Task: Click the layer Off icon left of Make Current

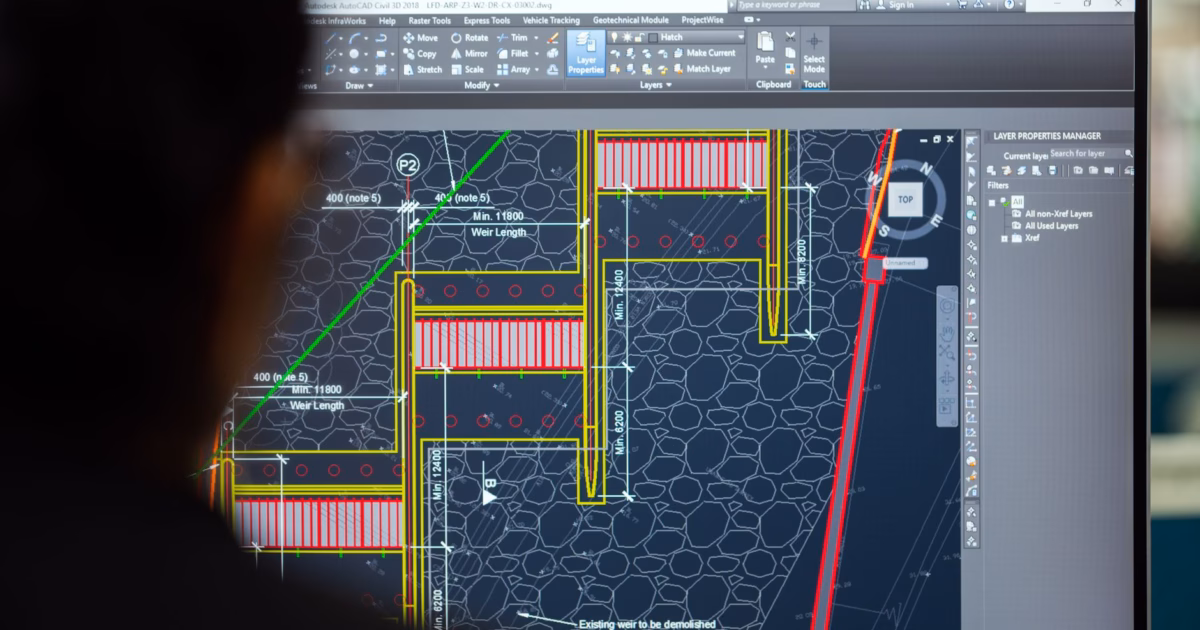Action: pos(615,53)
